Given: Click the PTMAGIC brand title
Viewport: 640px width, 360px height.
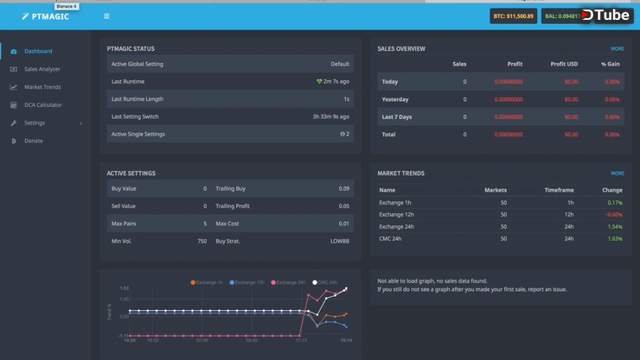Looking at the screenshot, I should (50, 17).
